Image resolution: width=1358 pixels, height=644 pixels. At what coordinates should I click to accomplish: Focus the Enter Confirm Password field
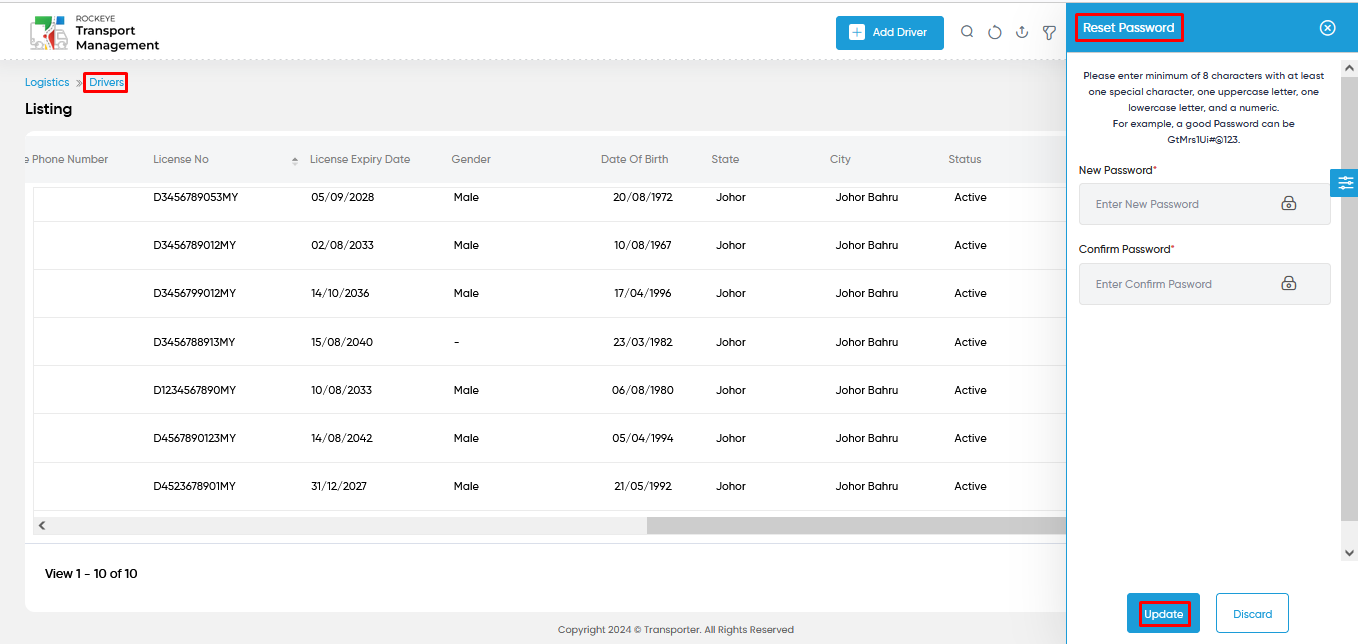(1204, 284)
